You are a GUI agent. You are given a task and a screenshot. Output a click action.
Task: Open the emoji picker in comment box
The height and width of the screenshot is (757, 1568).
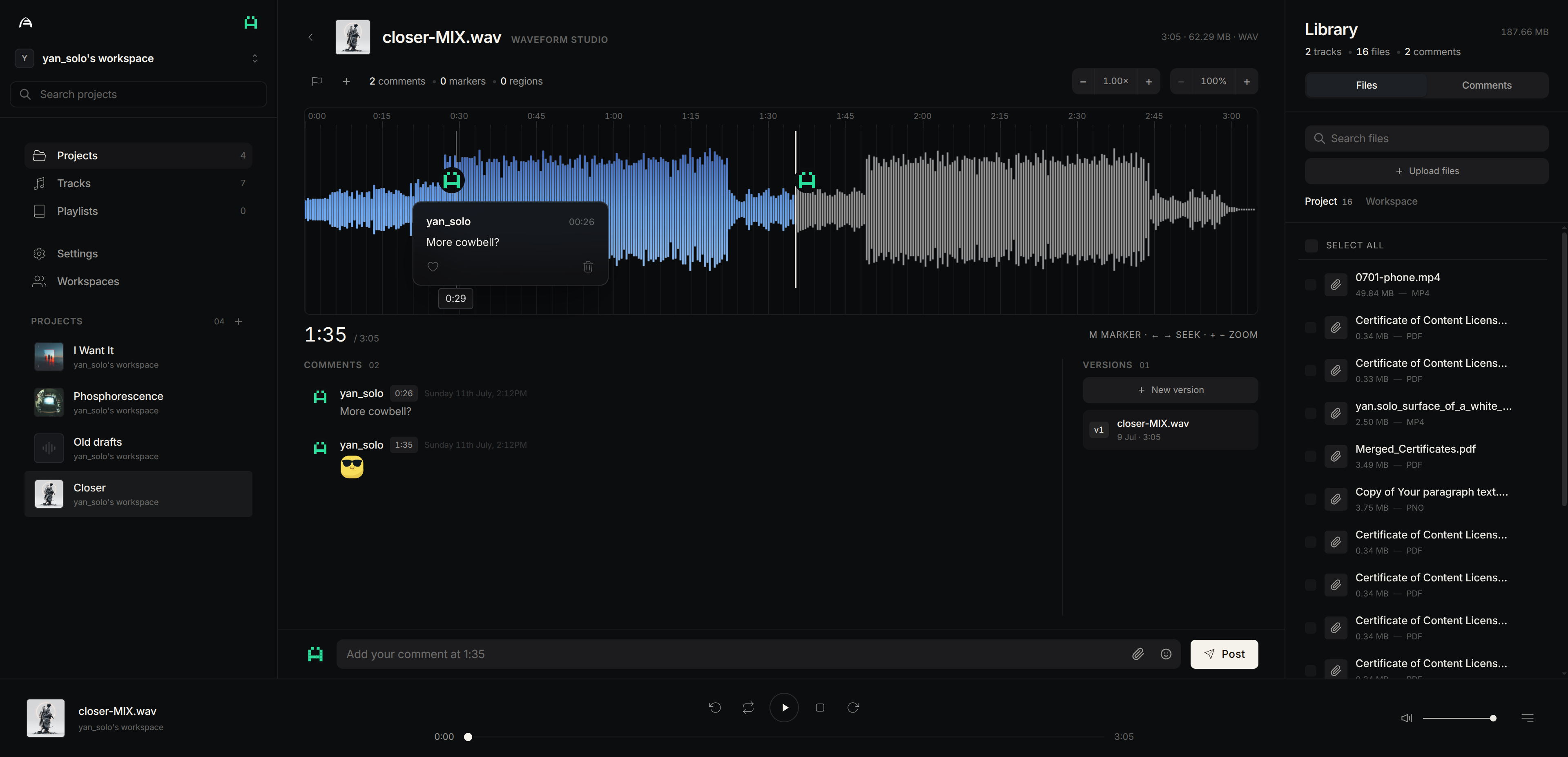click(1166, 654)
